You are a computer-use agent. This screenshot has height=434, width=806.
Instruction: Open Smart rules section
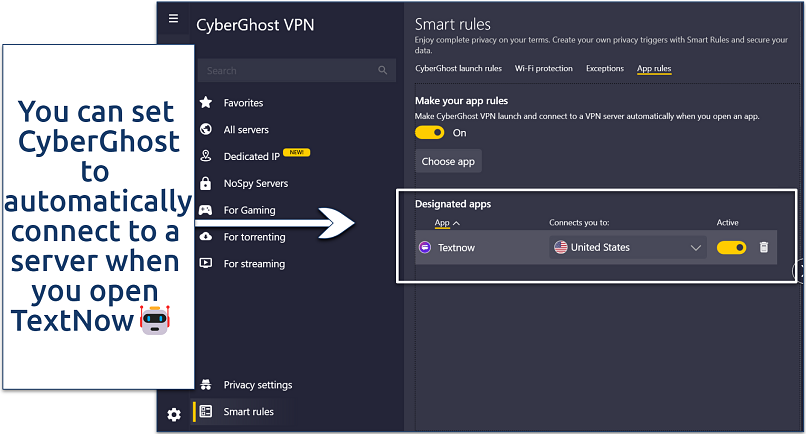pos(248,411)
